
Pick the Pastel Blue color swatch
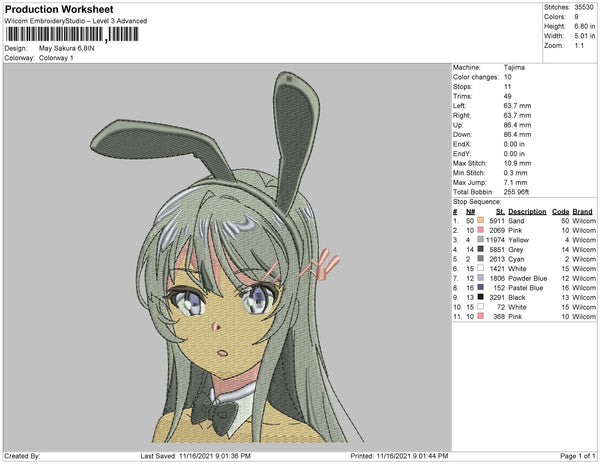pyautogui.click(x=481, y=287)
